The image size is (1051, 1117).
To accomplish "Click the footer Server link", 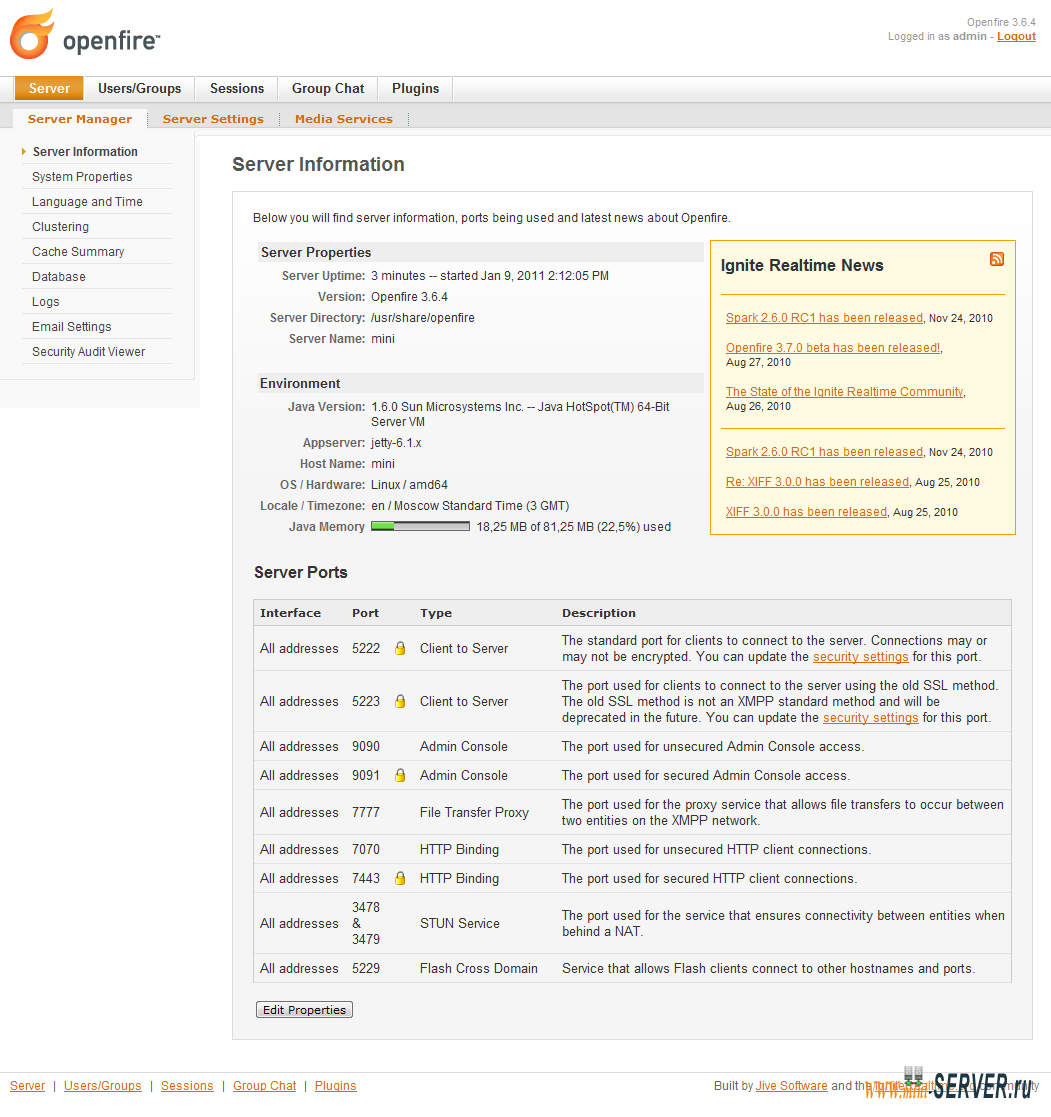I will [x=27, y=1086].
